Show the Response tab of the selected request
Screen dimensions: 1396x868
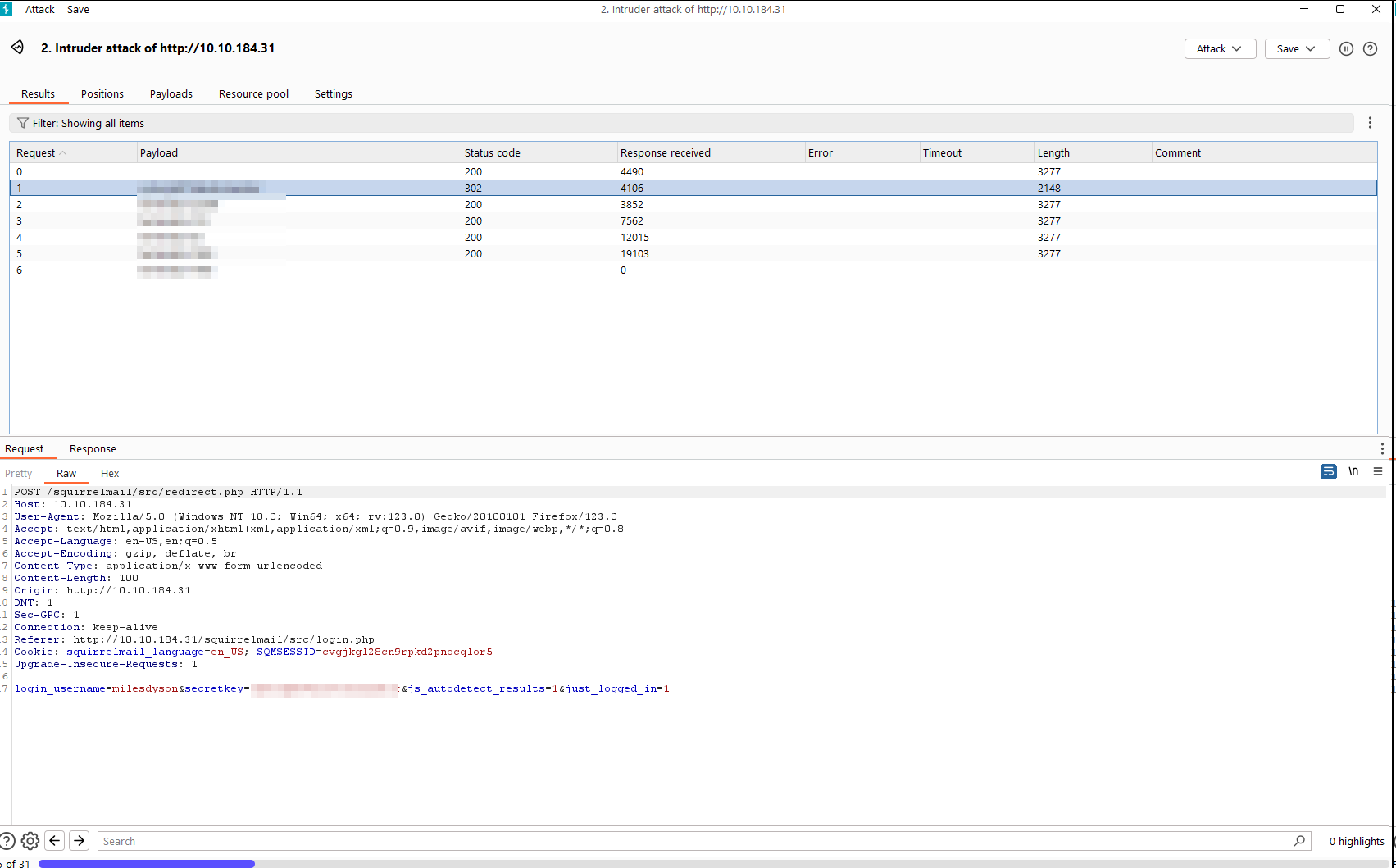[x=93, y=449]
